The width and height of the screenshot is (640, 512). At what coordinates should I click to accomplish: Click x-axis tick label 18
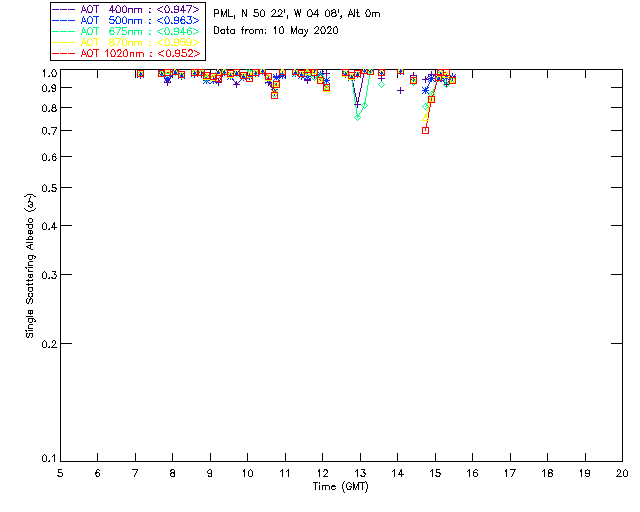[x=547, y=473]
